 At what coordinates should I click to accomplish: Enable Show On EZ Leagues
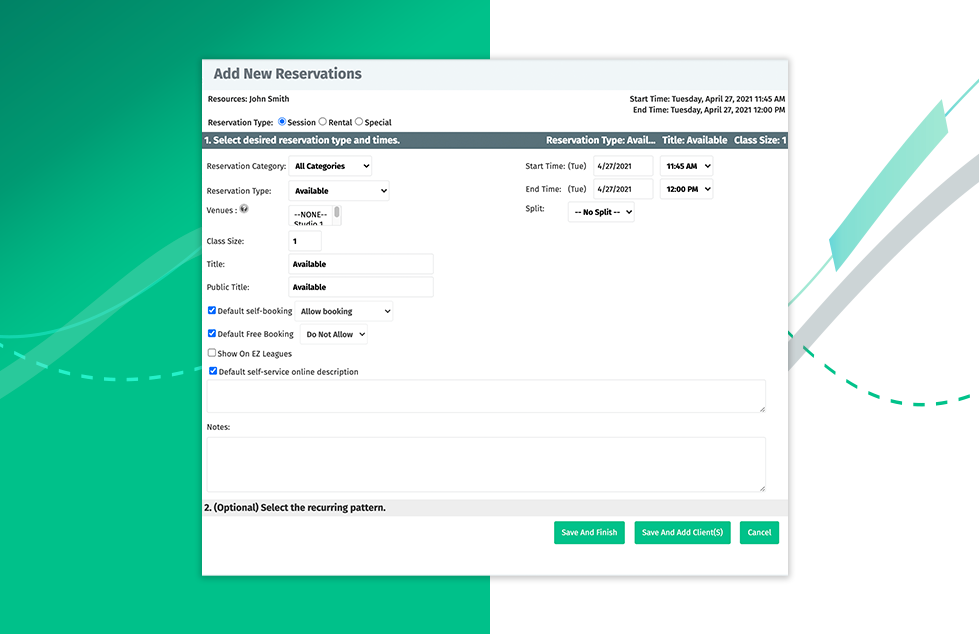pyautogui.click(x=212, y=353)
